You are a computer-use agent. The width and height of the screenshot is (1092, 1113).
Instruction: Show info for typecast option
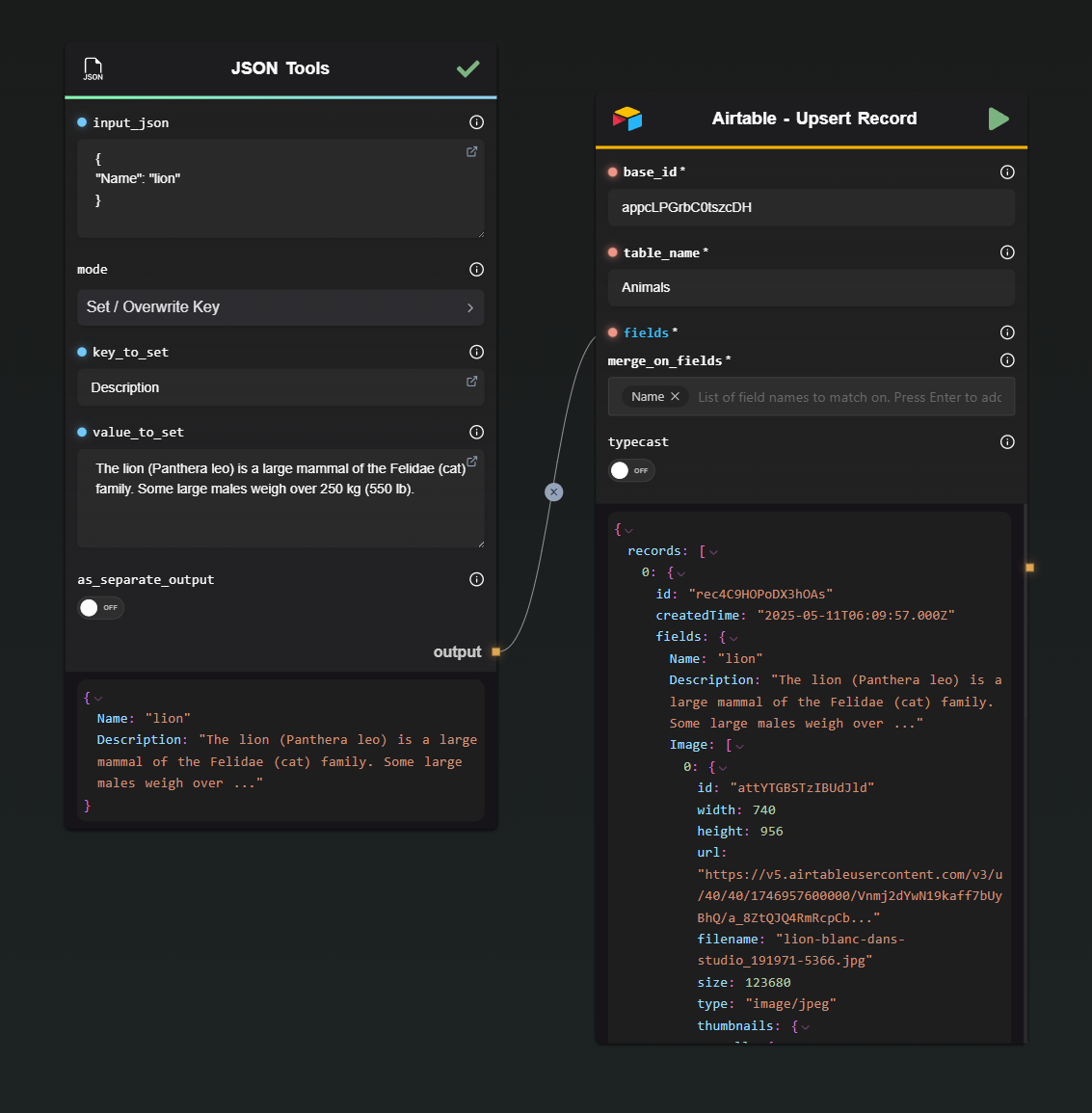click(x=1007, y=441)
